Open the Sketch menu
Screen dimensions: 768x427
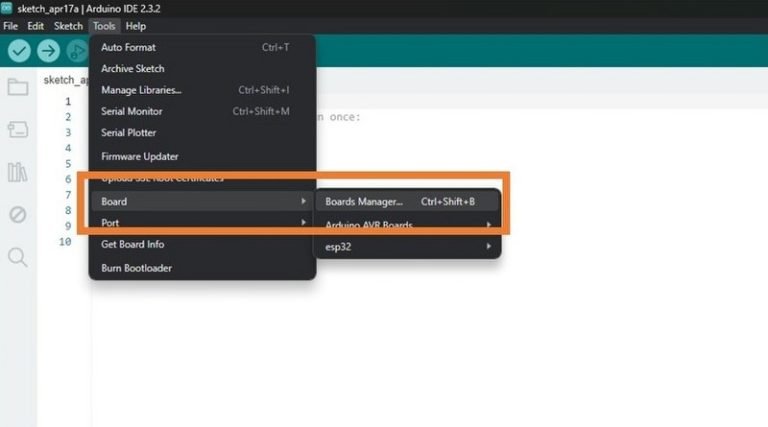tap(68, 26)
